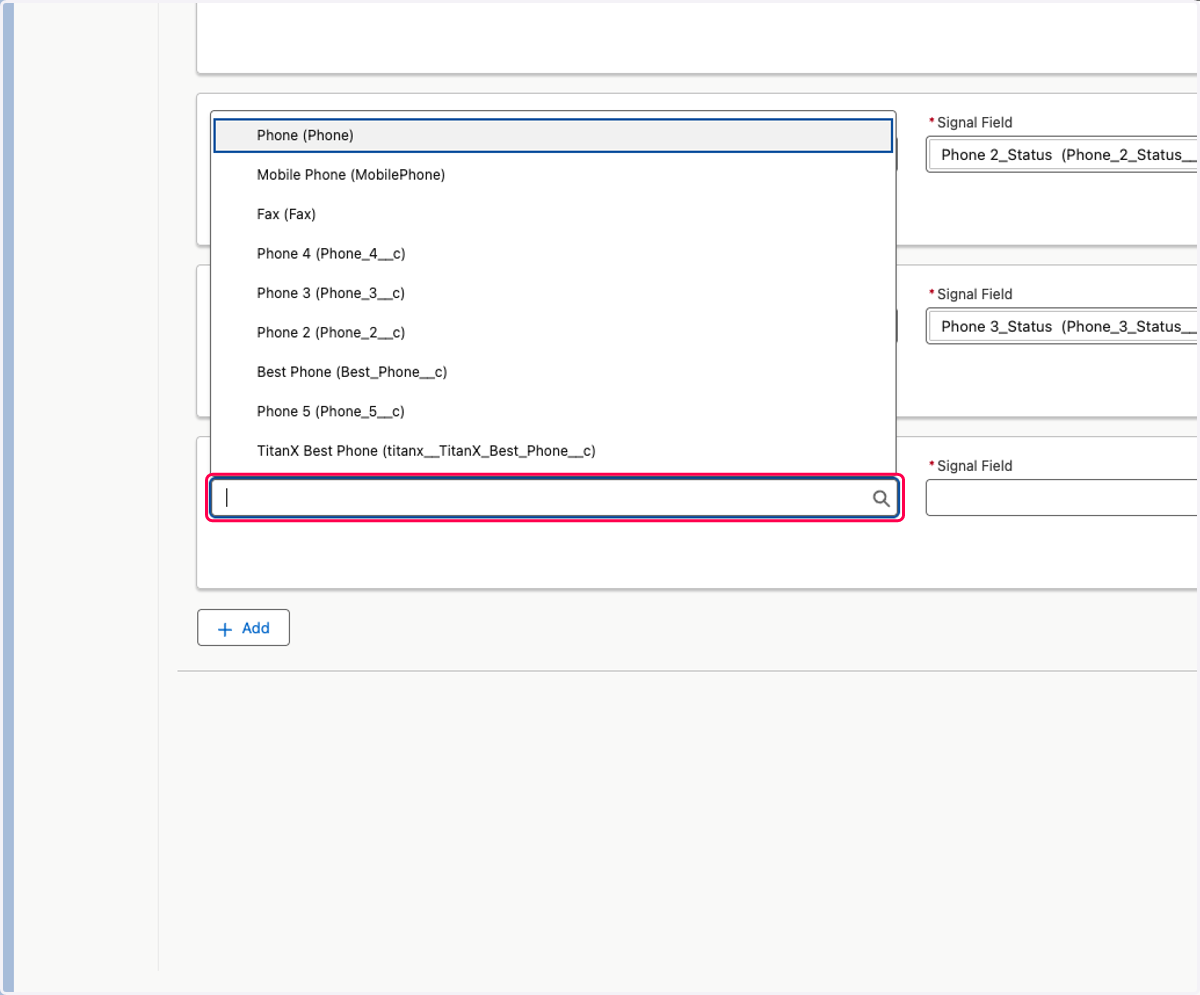Viewport: 1200px width, 995px height.
Task: Open Phone 3_Status Signal Field combo box
Action: click(1062, 327)
